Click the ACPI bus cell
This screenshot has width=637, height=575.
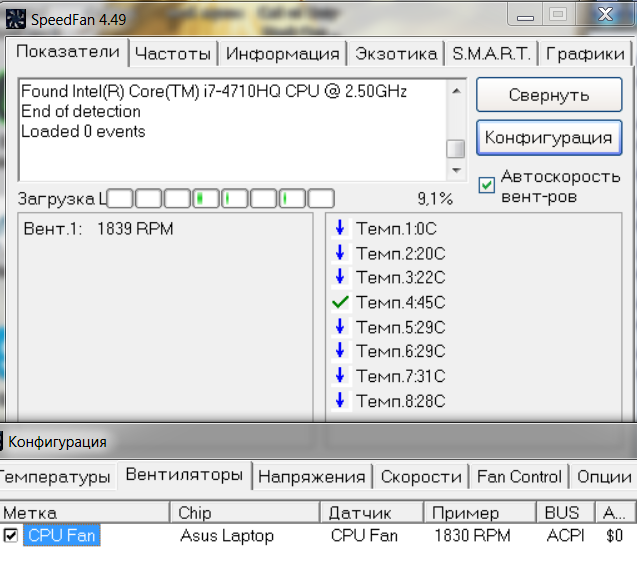565,535
